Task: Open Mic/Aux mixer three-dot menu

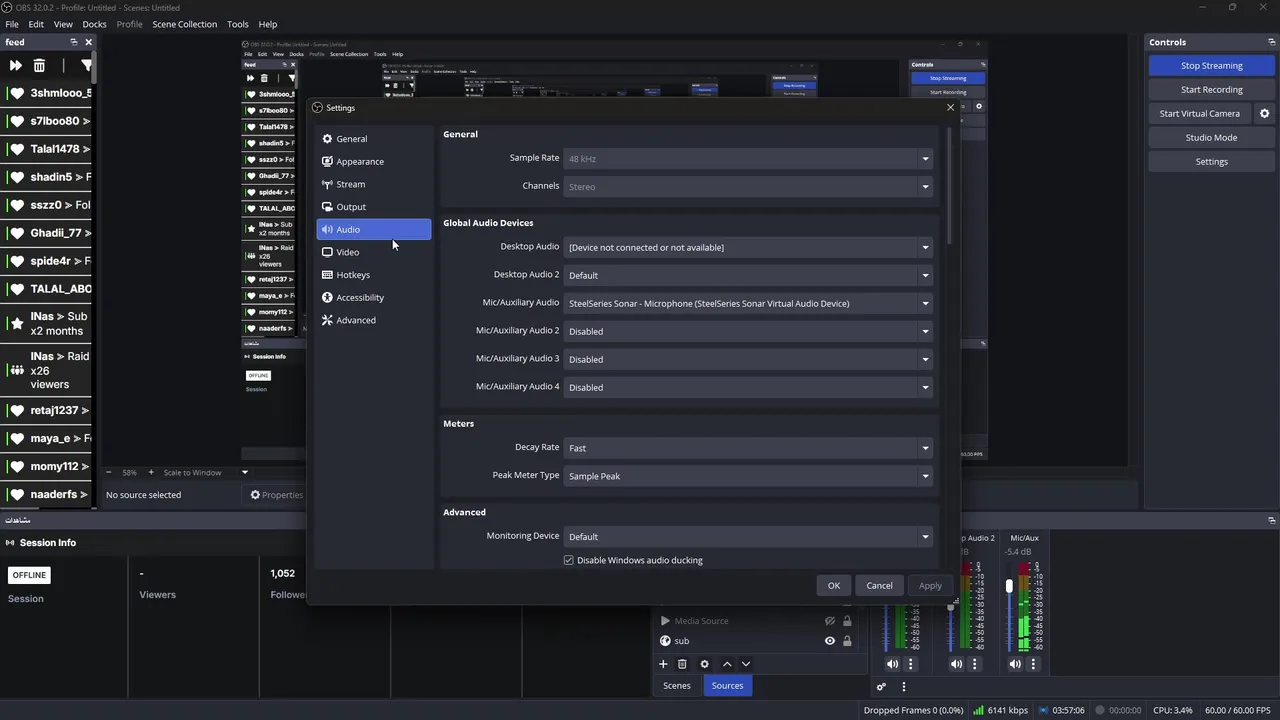Action: [x=1033, y=664]
